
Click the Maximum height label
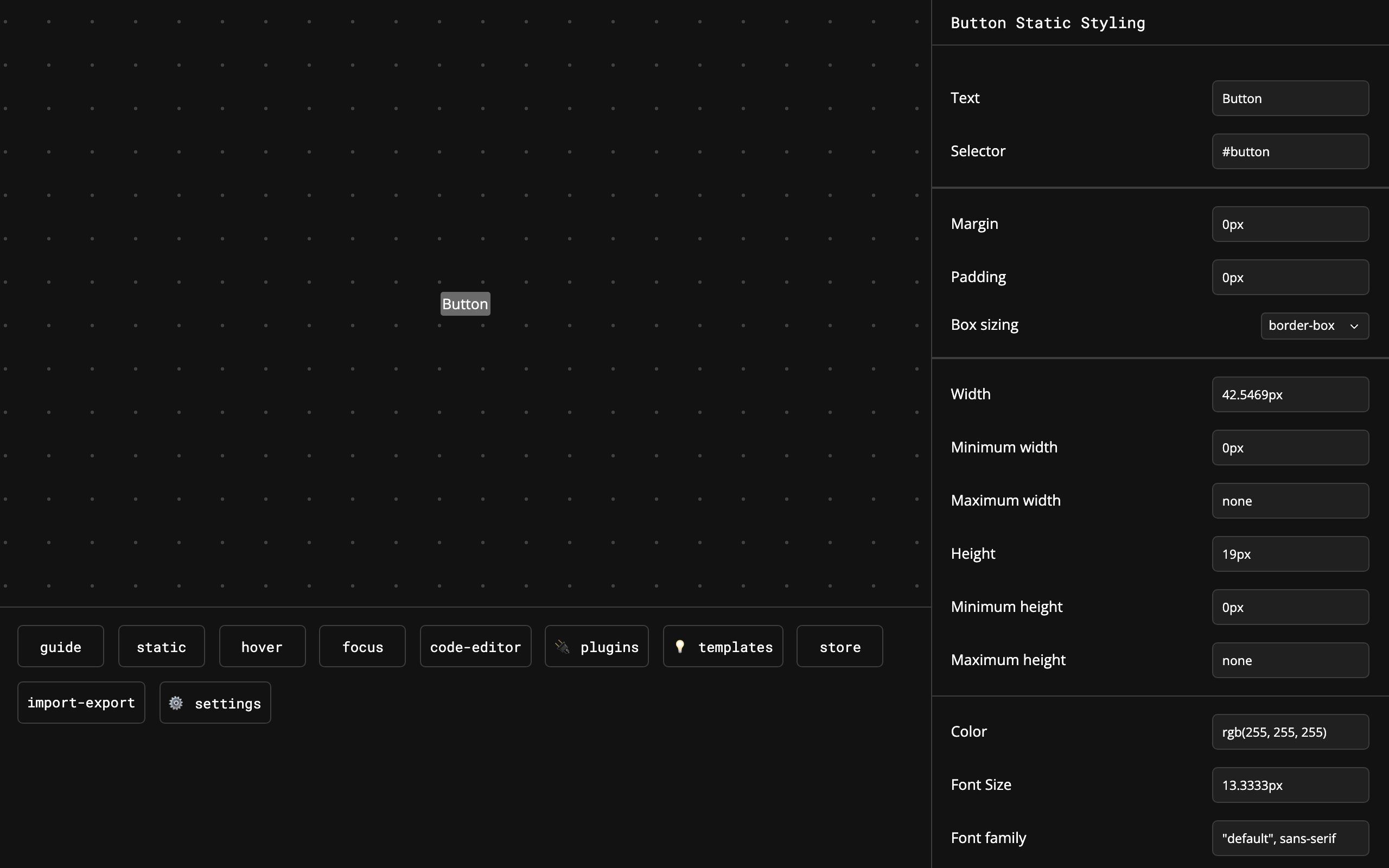[x=1008, y=660]
